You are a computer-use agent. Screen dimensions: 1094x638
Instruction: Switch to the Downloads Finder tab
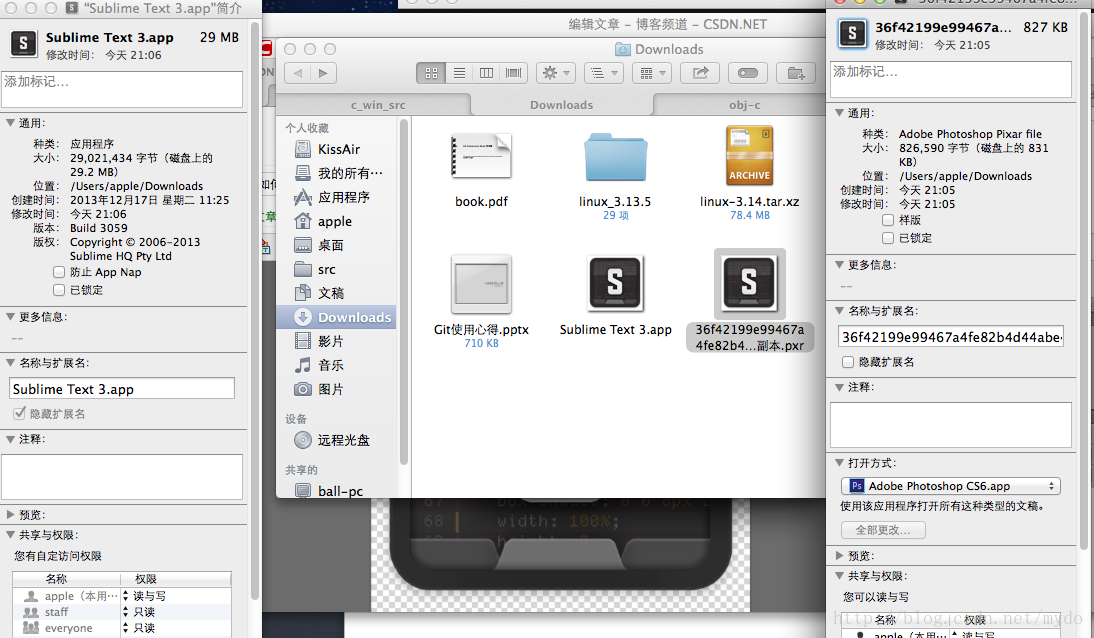[x=562, y=105]
